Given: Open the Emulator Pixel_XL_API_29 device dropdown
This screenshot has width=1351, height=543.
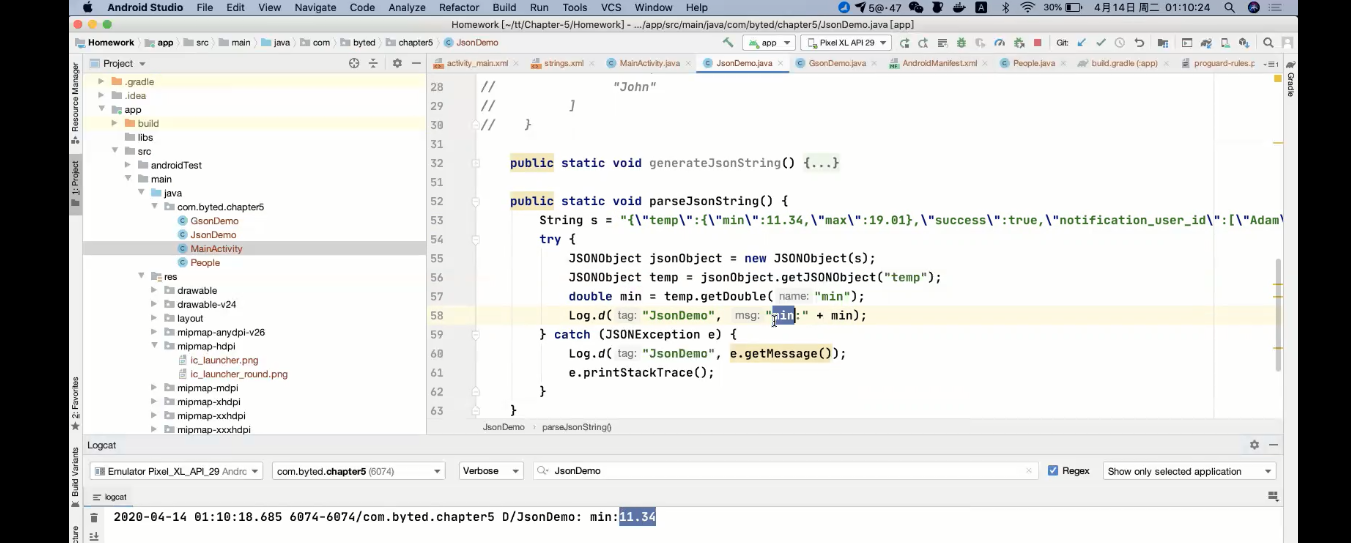Looking at the screenshot, I should pos(176,471).
